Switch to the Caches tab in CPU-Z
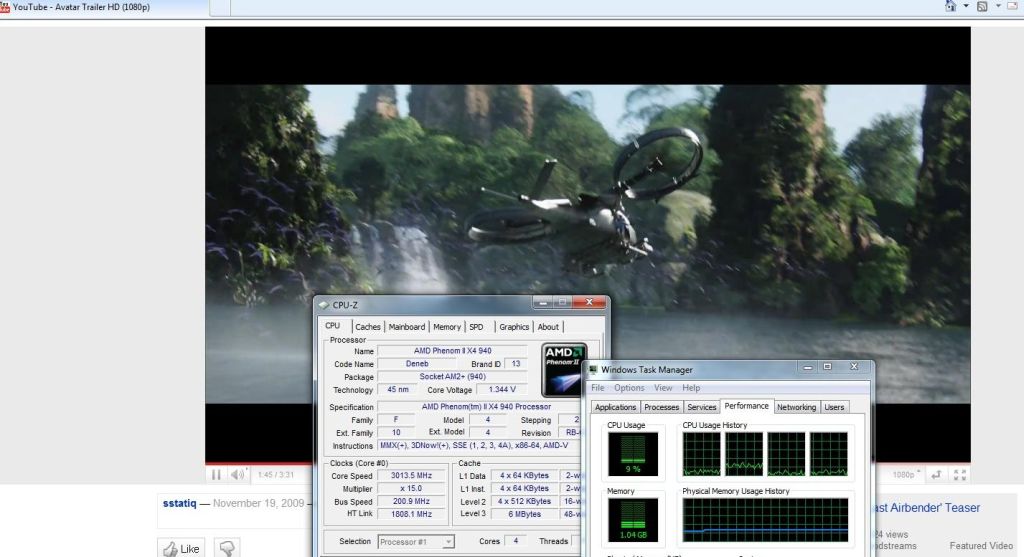 pos(368,326)
